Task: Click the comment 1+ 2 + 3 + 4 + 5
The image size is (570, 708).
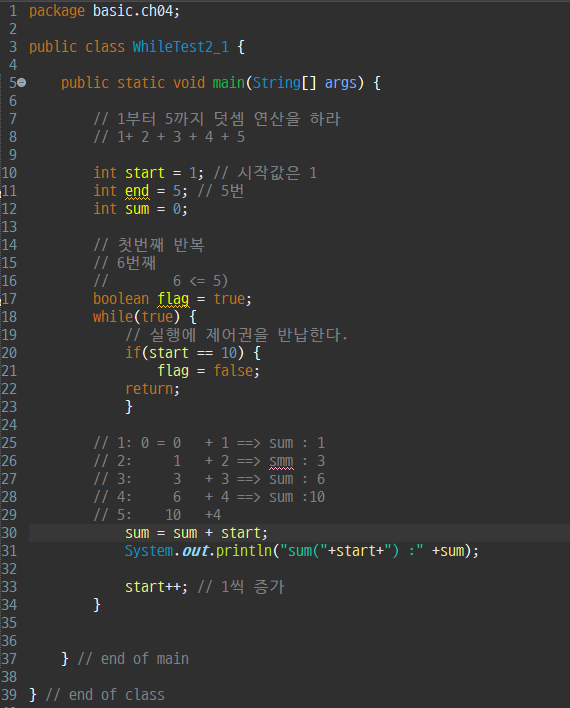Action: (169, 137)
